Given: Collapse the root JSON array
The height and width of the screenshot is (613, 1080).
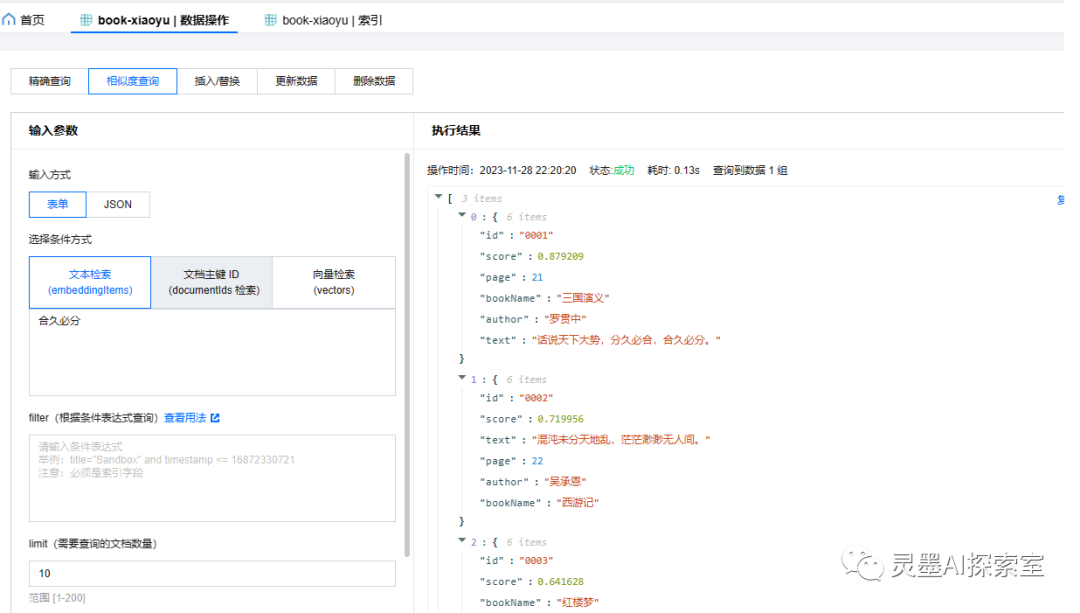Looking at the screenshot, I should pos(438,197).
